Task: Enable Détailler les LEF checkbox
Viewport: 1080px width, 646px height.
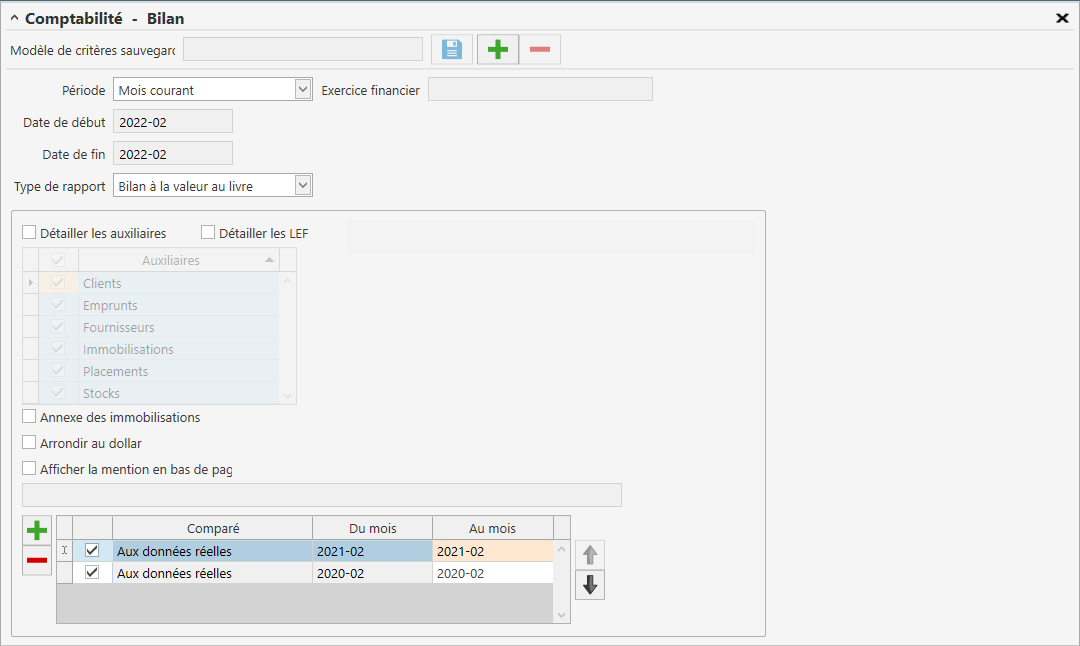Action: click(x=208, y=233)
